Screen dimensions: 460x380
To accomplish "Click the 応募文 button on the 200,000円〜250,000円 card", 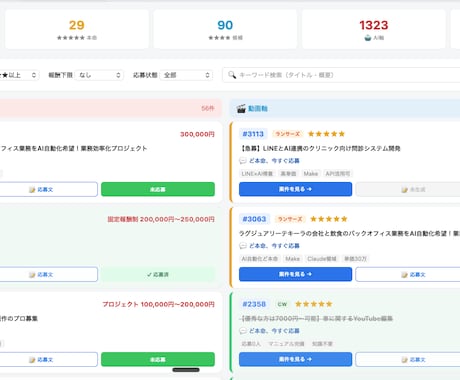I will click(x=49, y=274).
